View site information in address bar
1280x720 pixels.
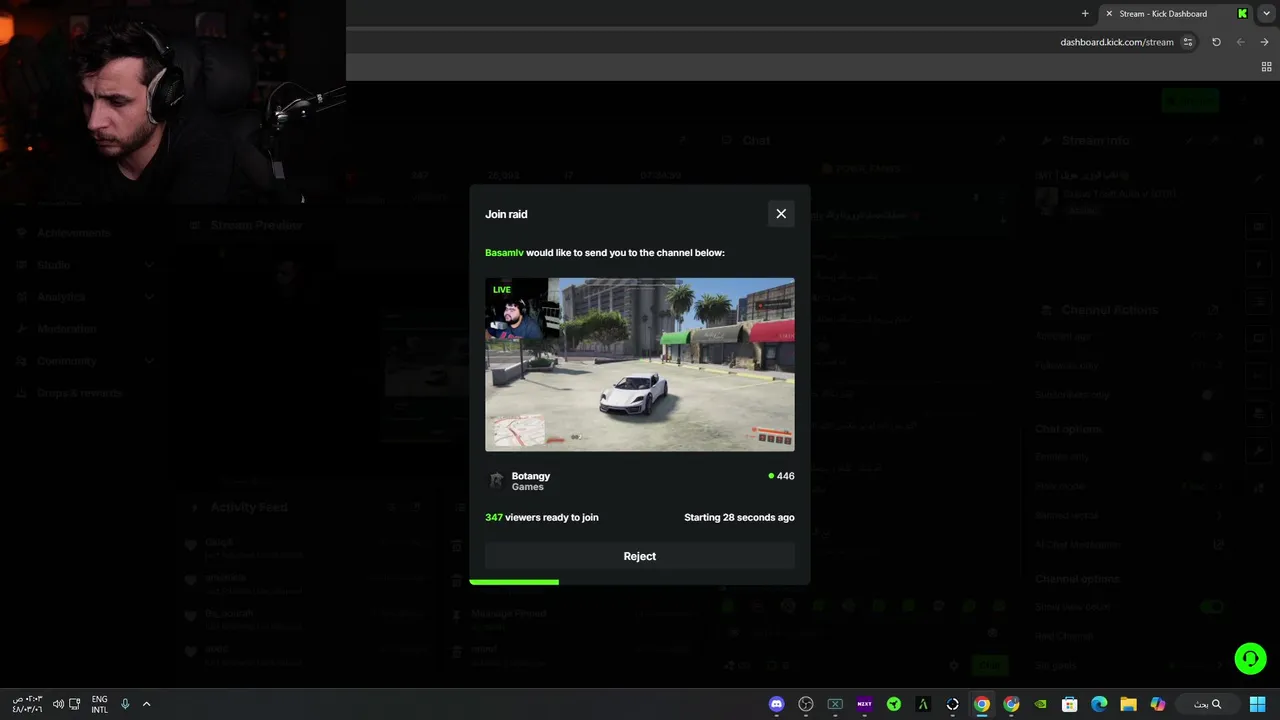click(x=1188, y=42)
